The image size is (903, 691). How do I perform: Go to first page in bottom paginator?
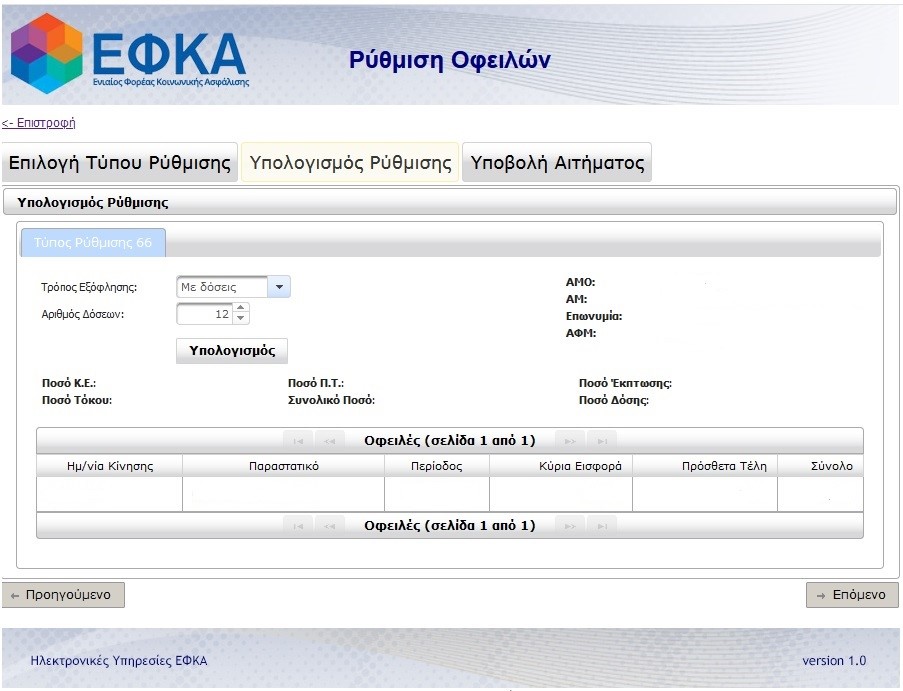point(298,526)
